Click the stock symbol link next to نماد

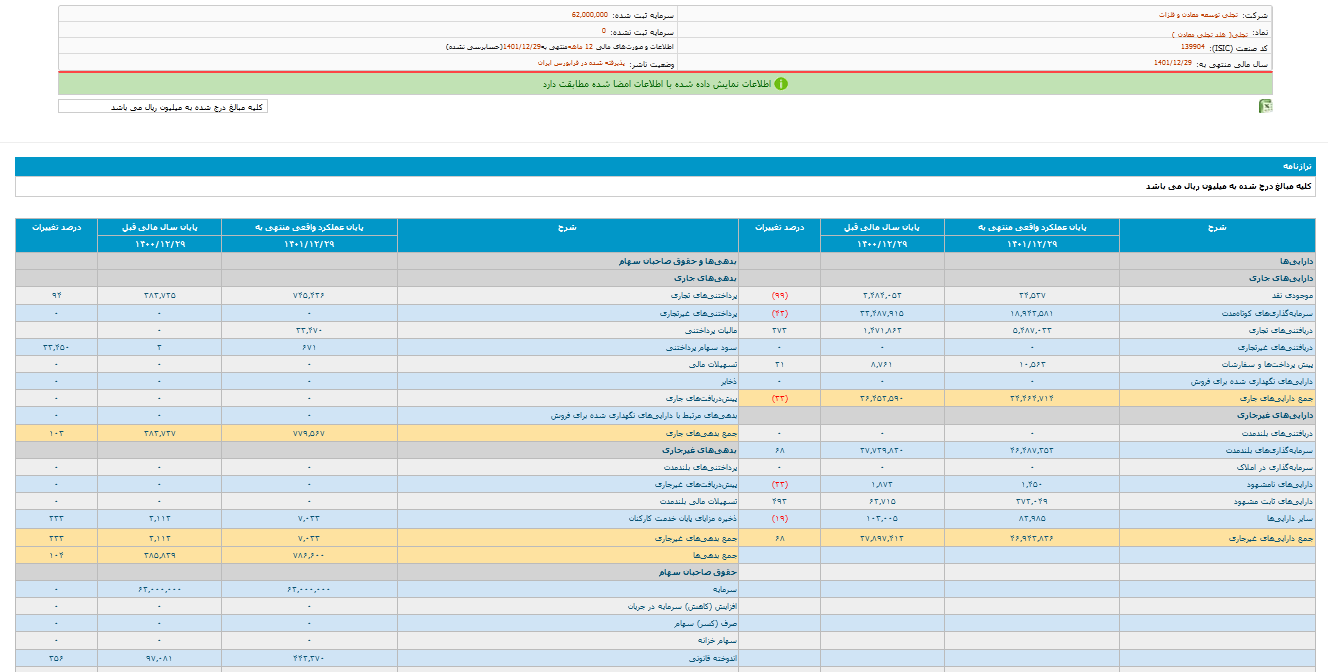[x=1200, y=33]
